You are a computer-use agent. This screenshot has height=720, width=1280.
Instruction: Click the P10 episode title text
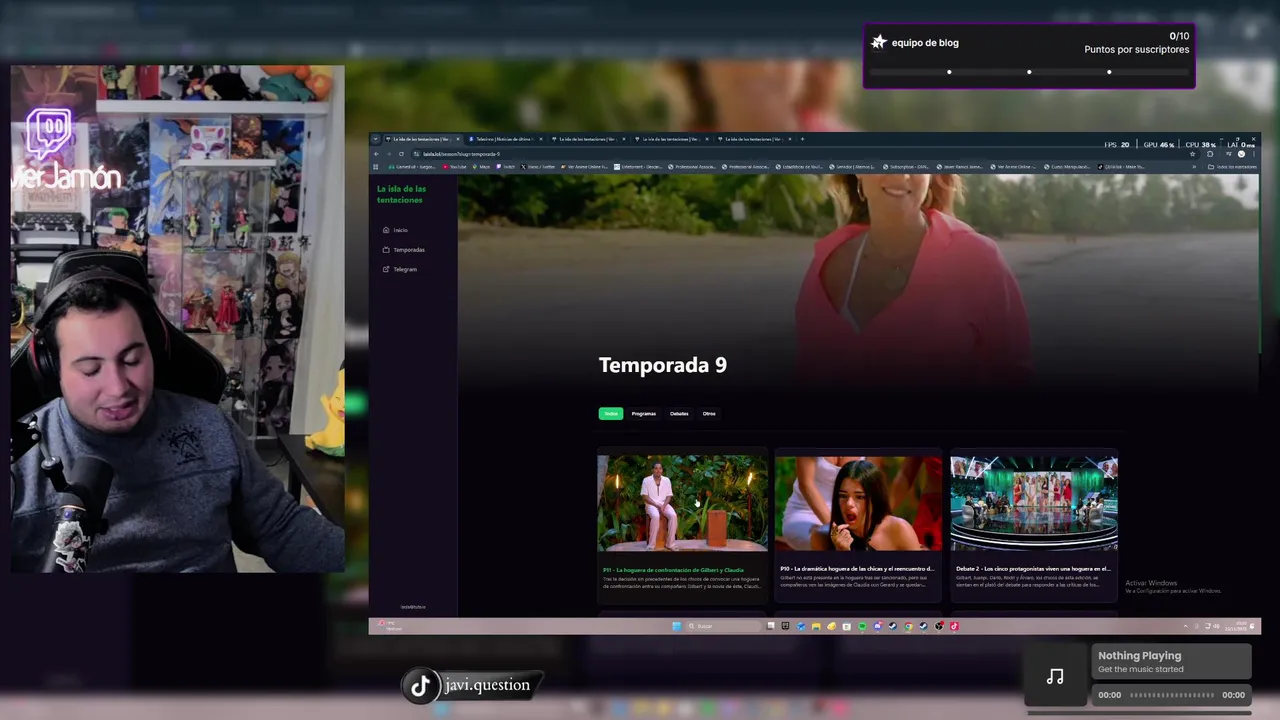857,569
